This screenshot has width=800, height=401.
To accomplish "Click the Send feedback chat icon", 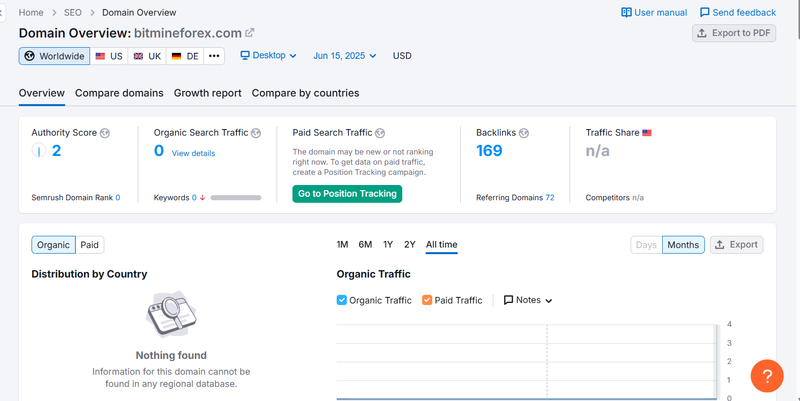I will (705, 12).
